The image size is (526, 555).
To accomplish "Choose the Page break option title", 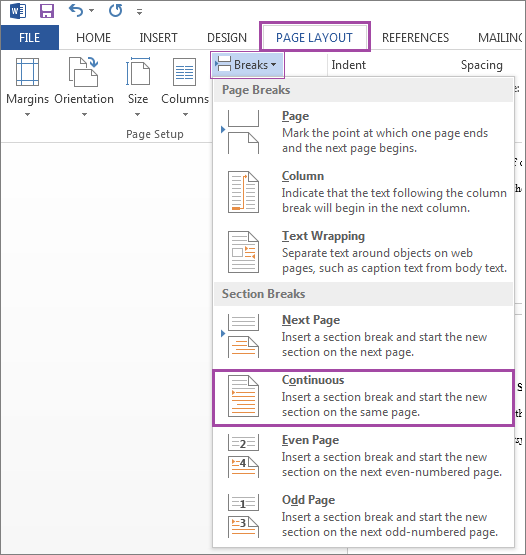I will 295,116.
